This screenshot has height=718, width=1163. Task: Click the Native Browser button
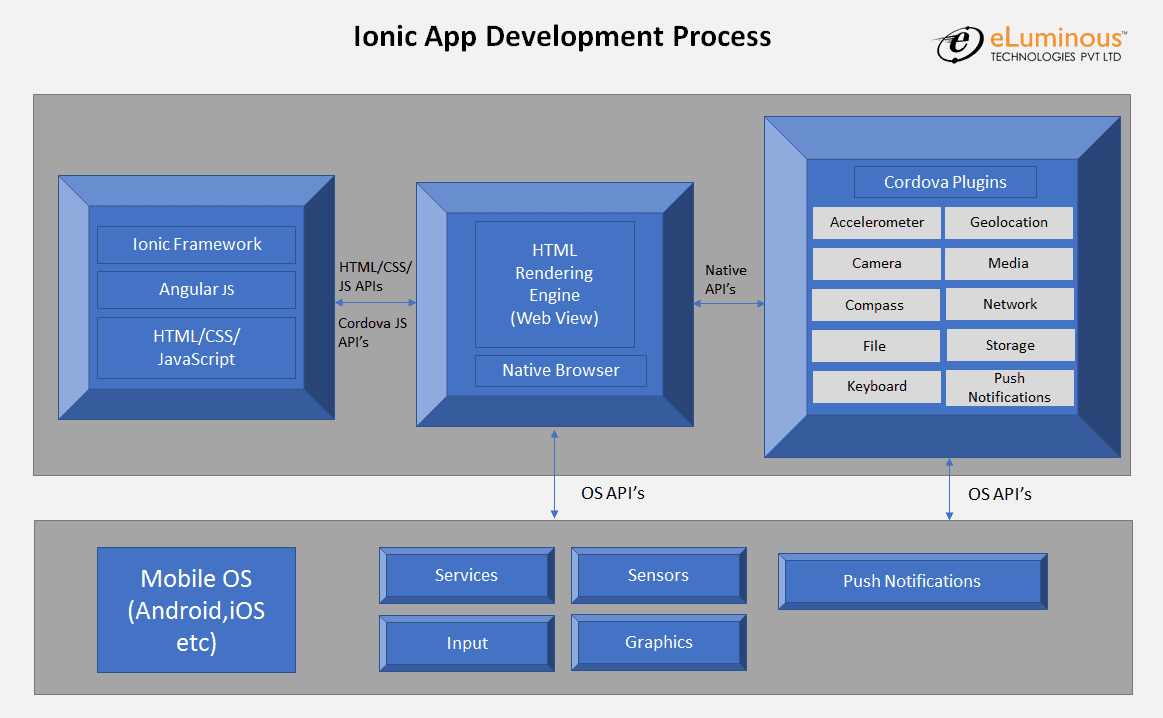(x=560, y=370)
